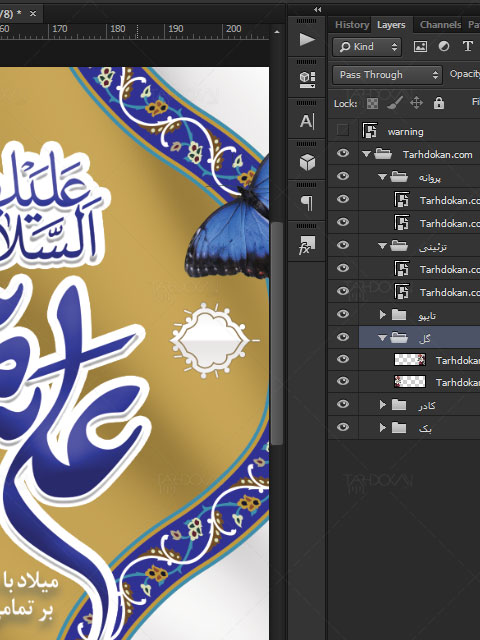This screenshot has width=480, height=640.
Task: Hide second layer under پروانه group
Action: tap(343, 222)
